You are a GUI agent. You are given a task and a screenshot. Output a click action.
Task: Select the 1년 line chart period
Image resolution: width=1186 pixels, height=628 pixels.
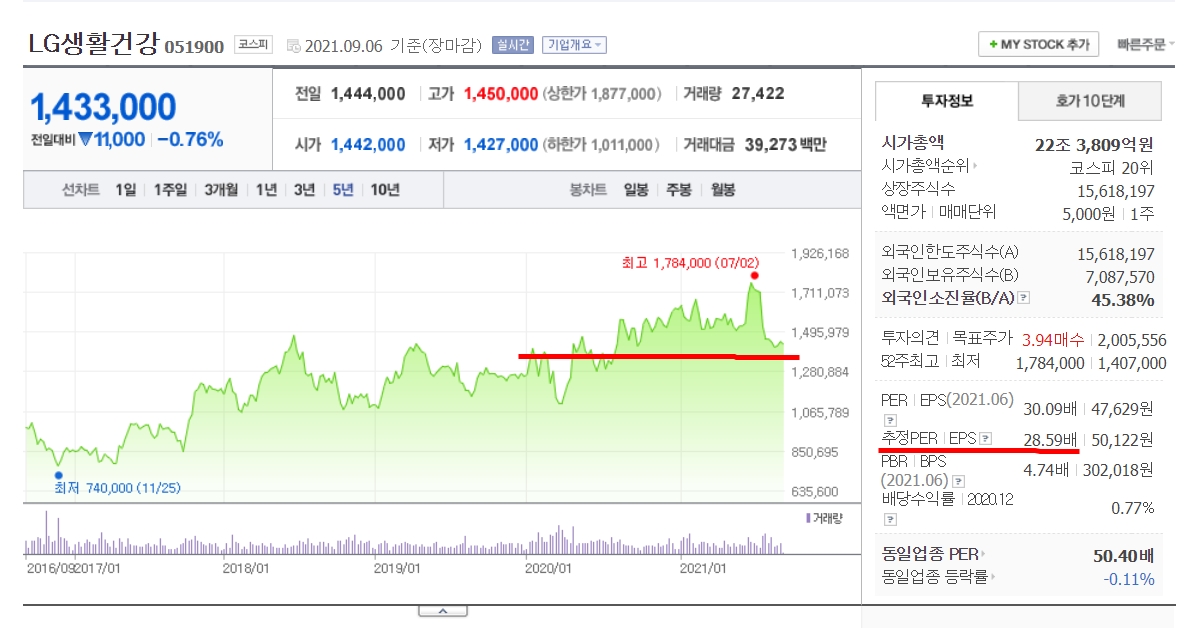click(x=266, y=190)
